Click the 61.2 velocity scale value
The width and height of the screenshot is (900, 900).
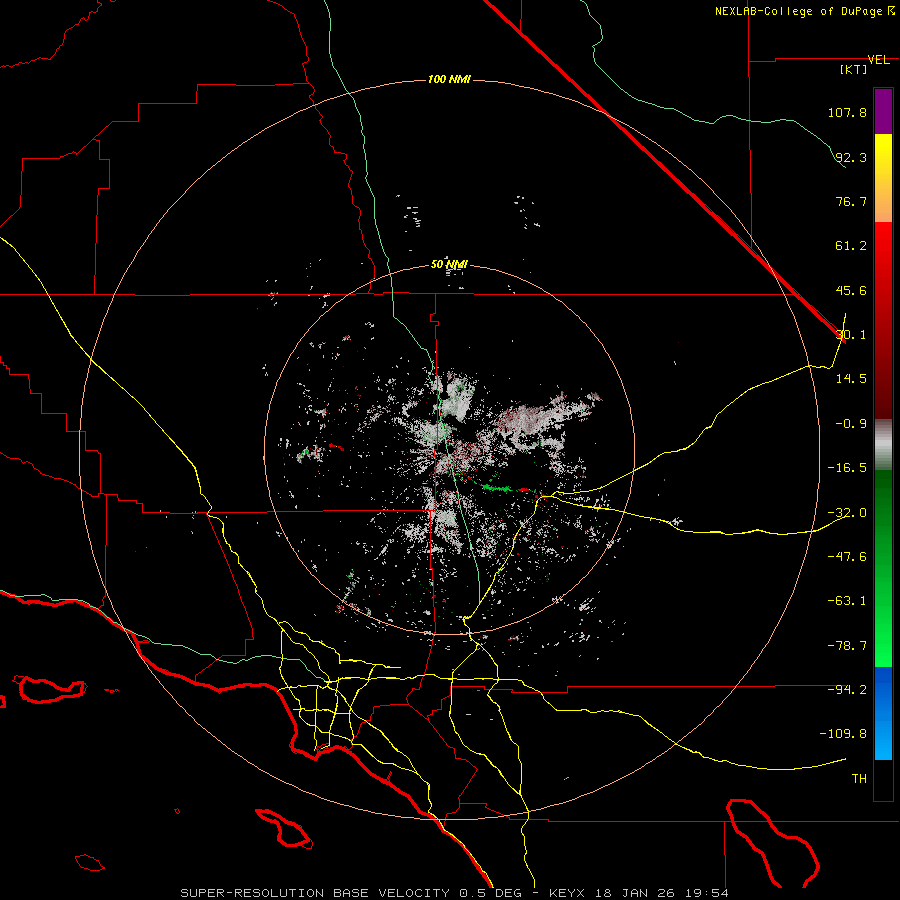[x=851, y=246]
